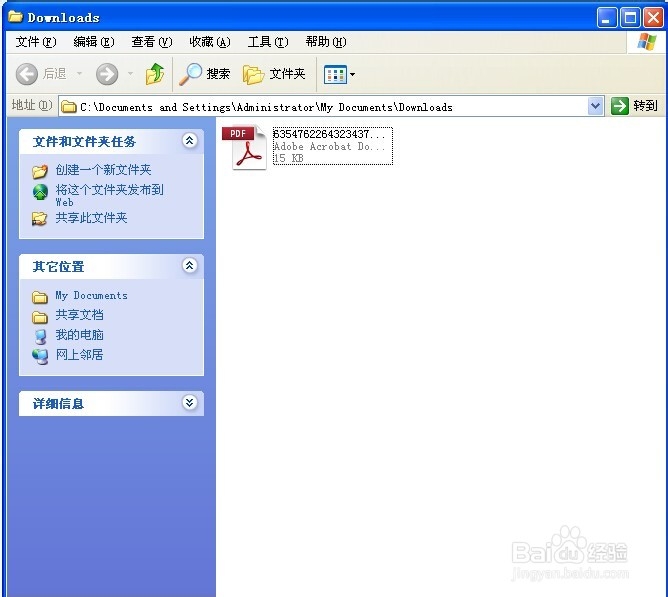
Task: Go up one folder level
Action: pyautogui.click(x=155, y=74)
